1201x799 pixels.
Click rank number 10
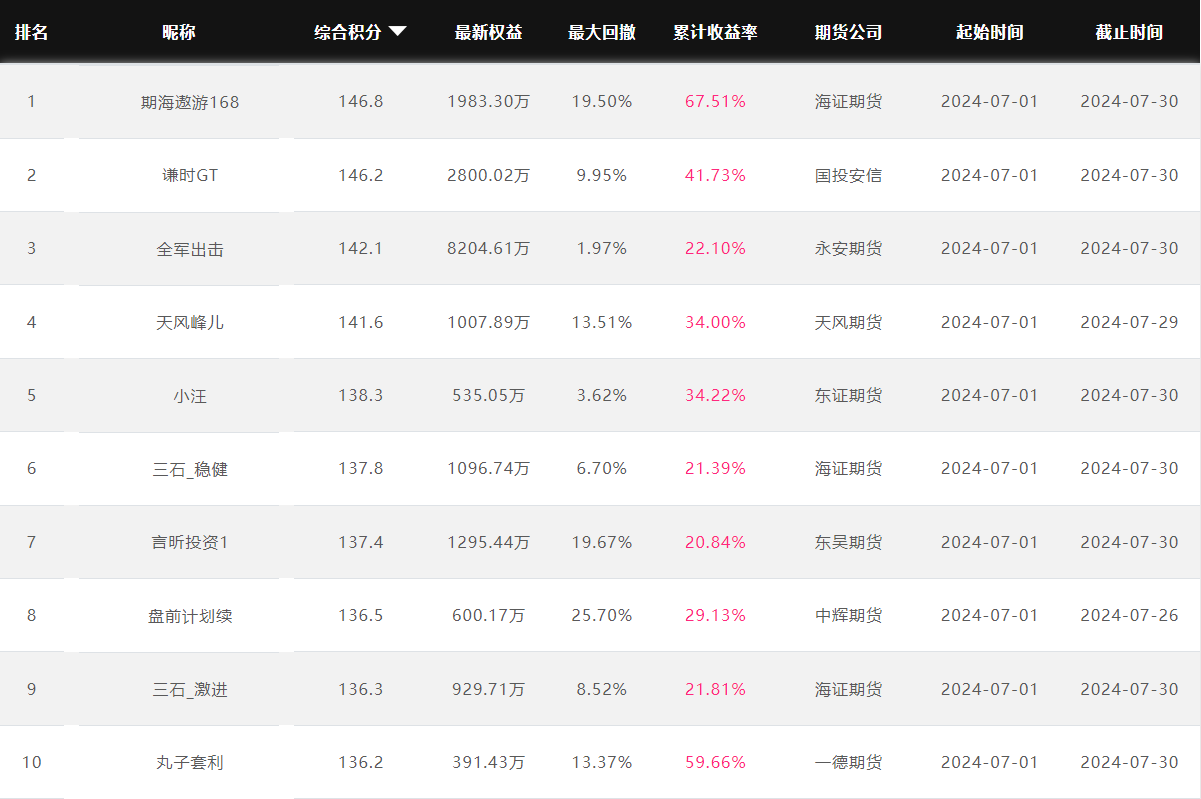coord(32,762)
